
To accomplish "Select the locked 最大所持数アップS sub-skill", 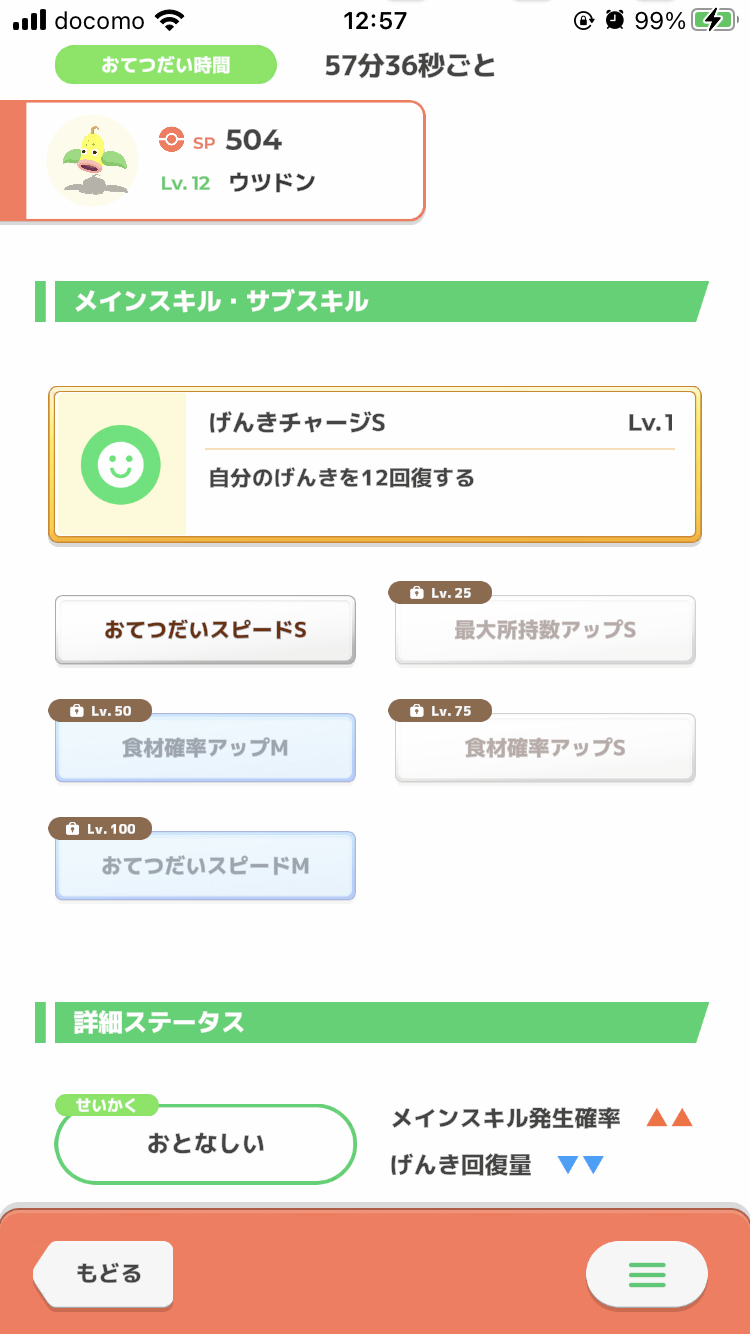I will (545, 630).
